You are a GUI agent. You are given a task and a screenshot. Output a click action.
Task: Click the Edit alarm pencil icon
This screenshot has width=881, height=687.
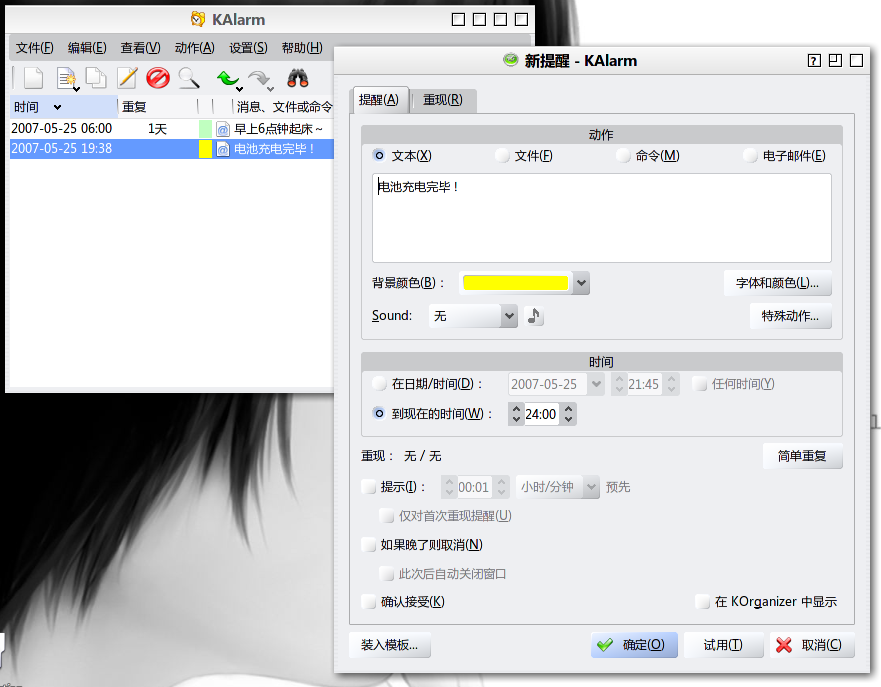[x=127, y=78]
